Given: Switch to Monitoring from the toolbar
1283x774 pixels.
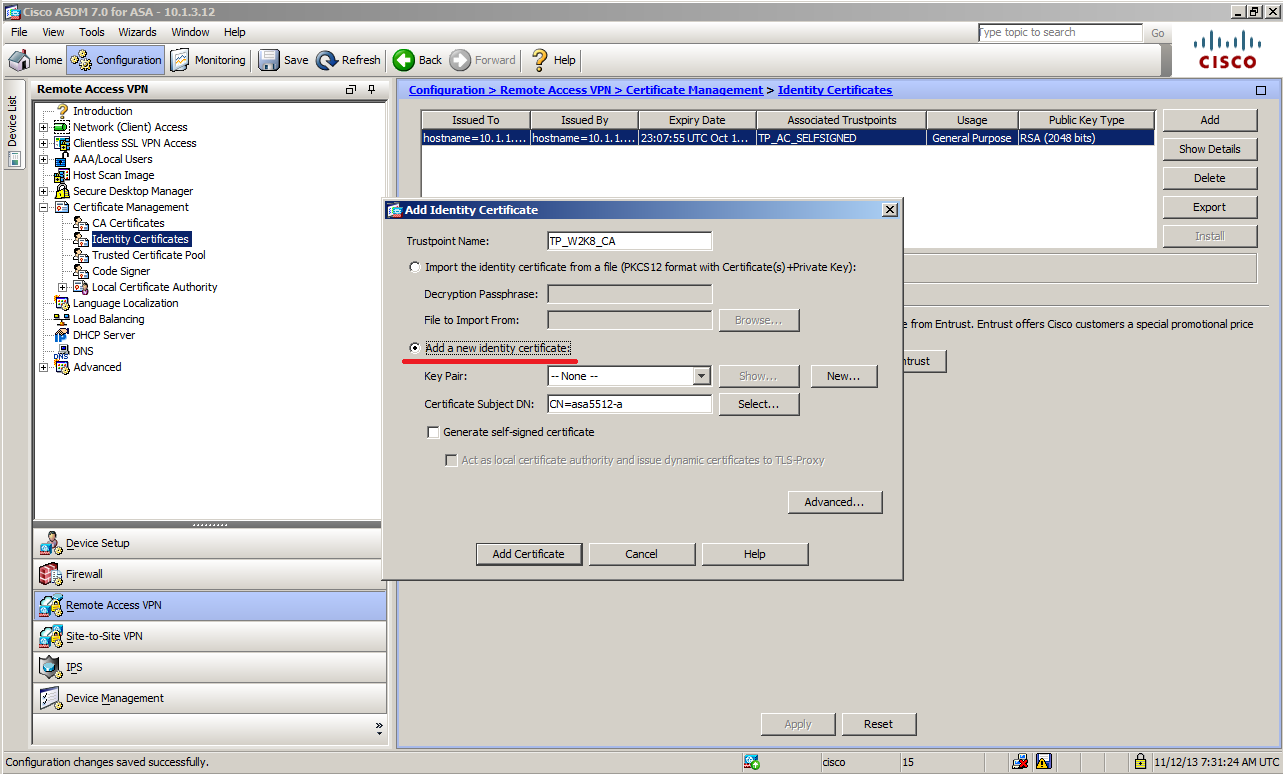Looking at the screenshot, I should tap(208, 60).
